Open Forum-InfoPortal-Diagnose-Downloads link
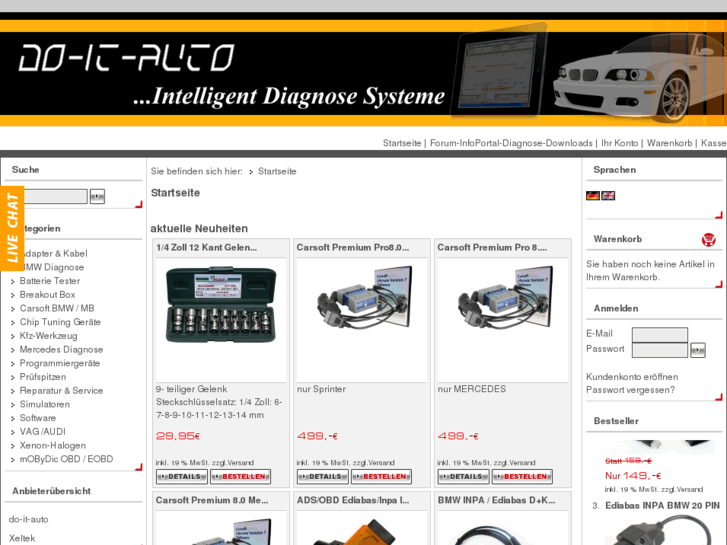 [511, 143]
